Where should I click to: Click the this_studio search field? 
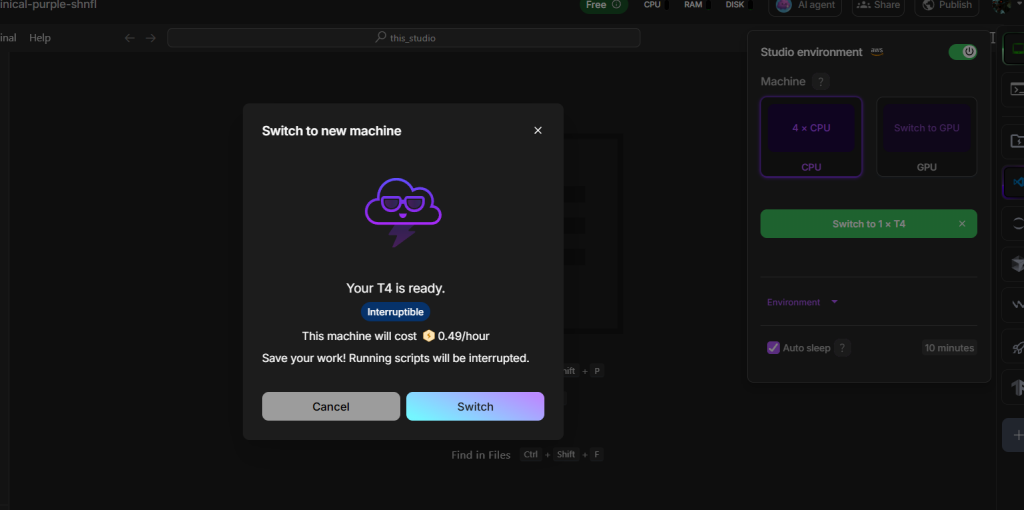[404, 38]
